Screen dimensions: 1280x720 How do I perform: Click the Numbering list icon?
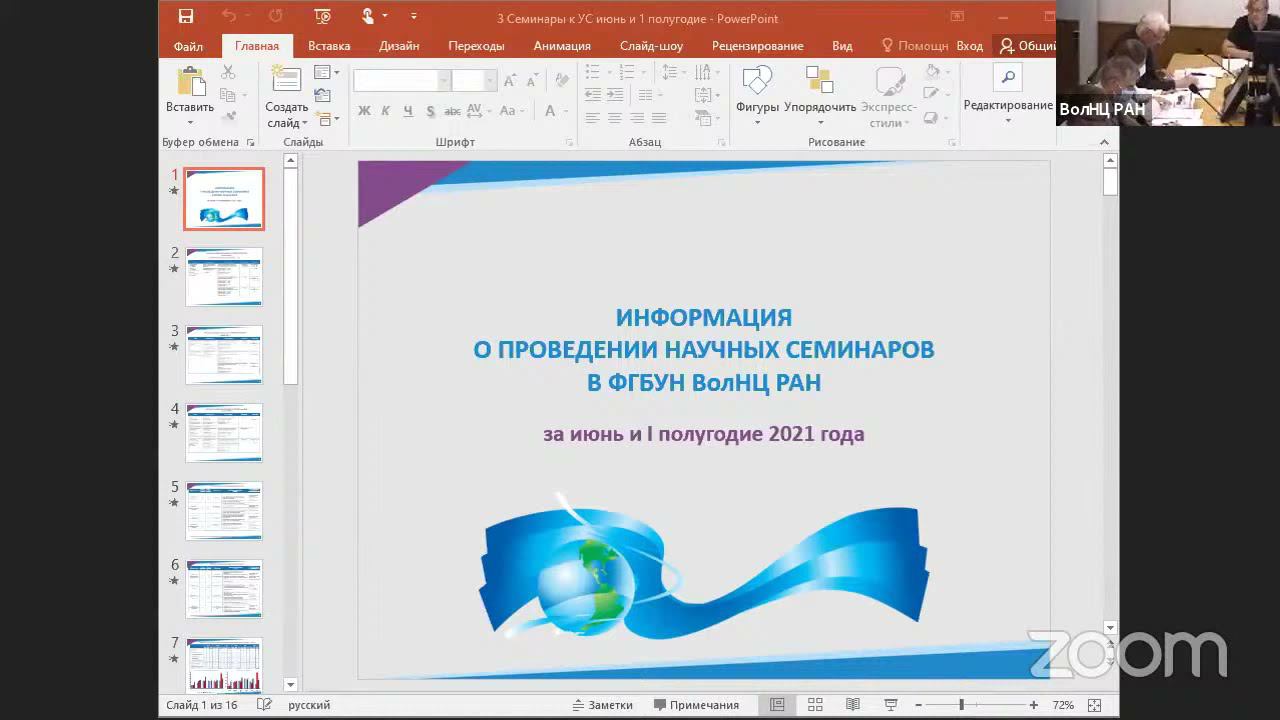(x=626, y=72)
